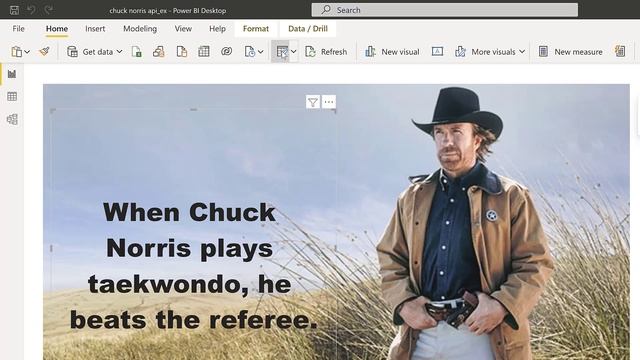Image resolution: width=640 pixels, height=360 pixels.
Task: Click the Quick measure icon
Action: click(620, 51)
